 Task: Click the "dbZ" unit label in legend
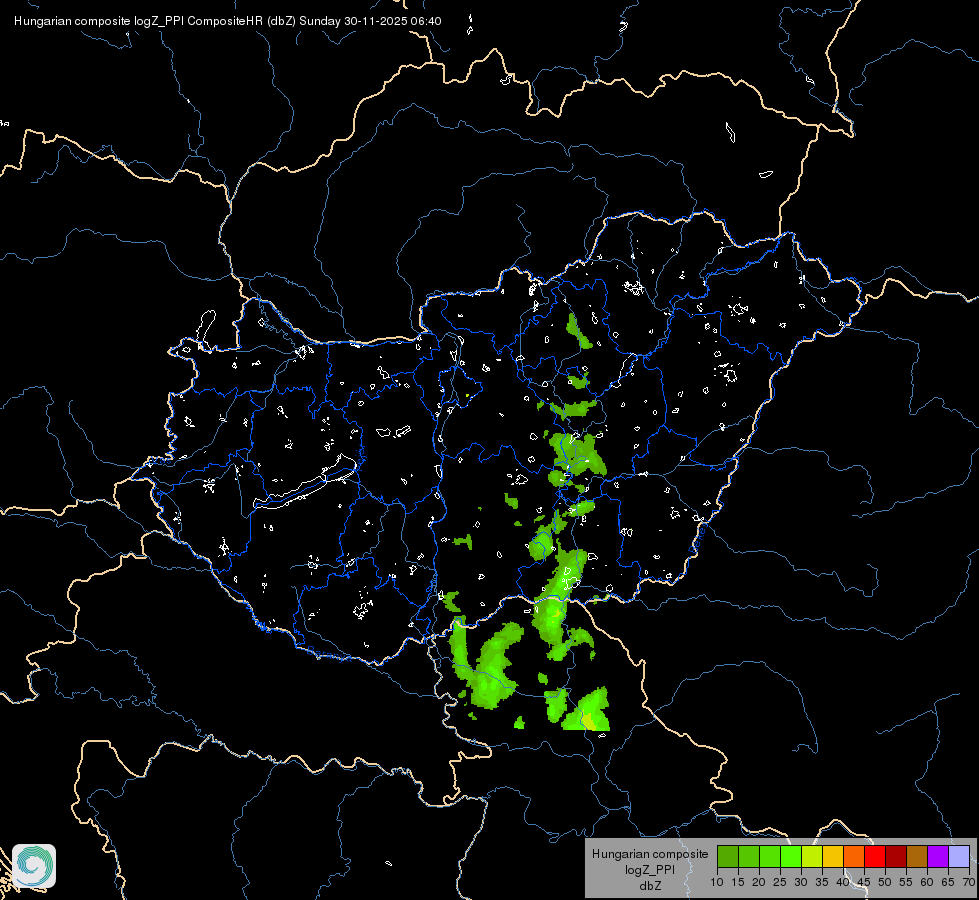(x=650, y=886)
